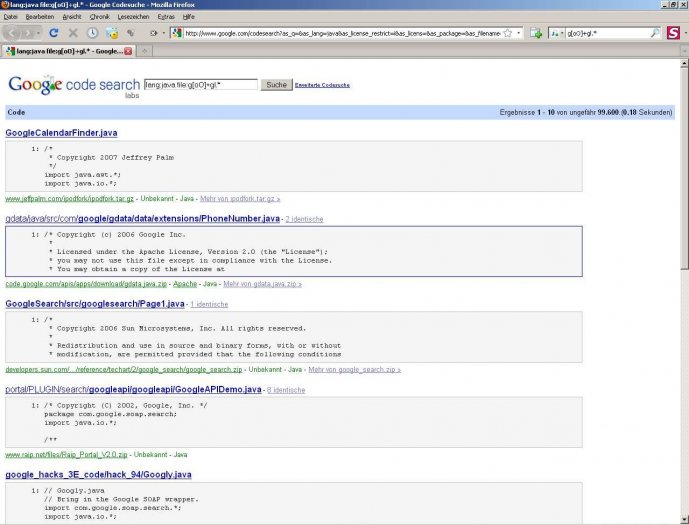Viewport: 689px width, 525px height.
Task: Open the Ansicht menu
Action: coord(72,17)
